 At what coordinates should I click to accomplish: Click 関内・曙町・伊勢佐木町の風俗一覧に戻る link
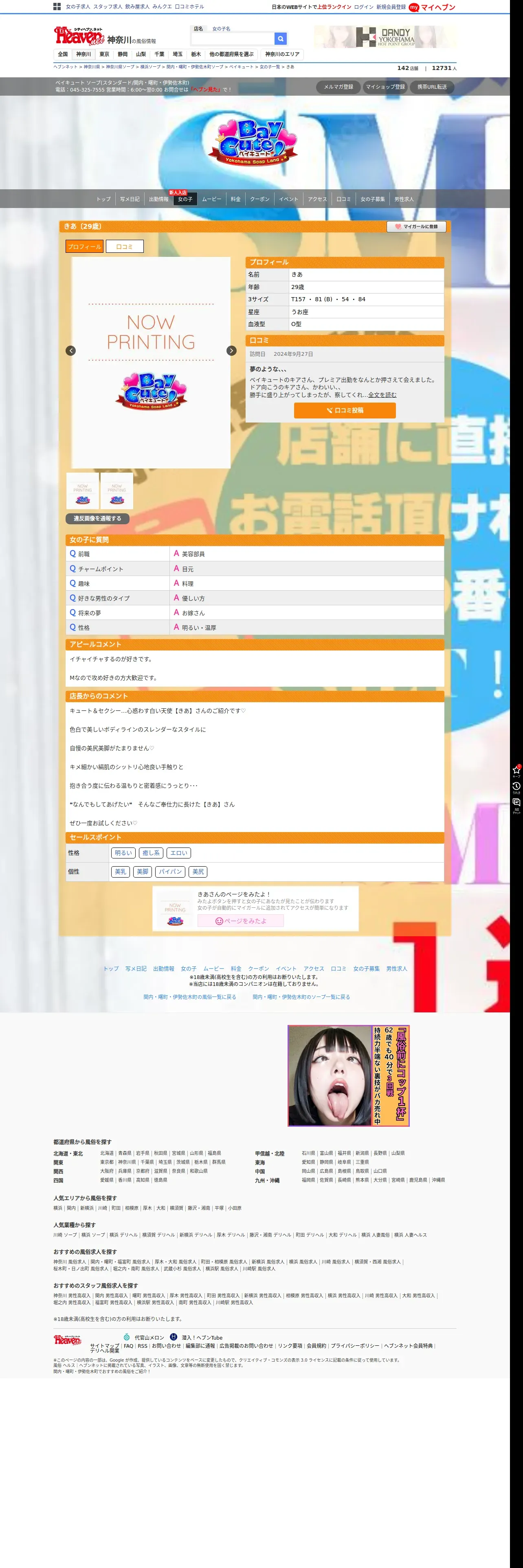[x=189, y=997]
